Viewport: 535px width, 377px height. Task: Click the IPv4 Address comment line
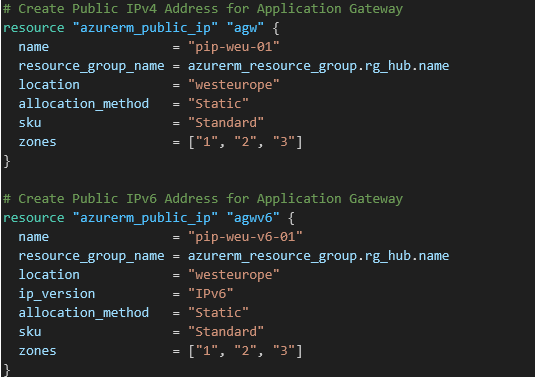tap(203, 9)
